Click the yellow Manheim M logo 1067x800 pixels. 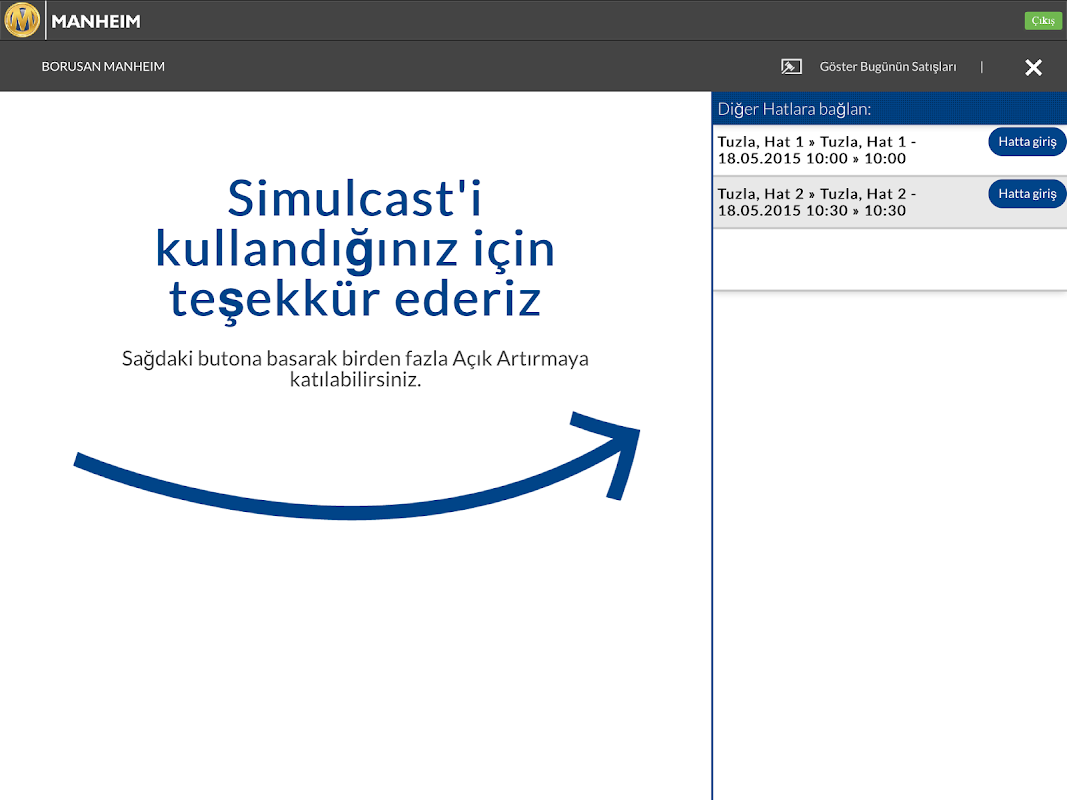22,20
